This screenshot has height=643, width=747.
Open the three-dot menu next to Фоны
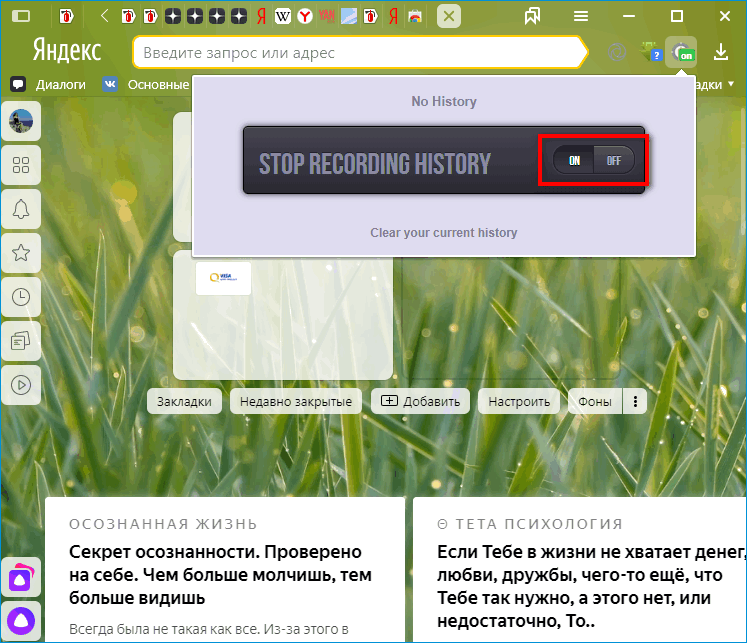(x=635, y=401)
